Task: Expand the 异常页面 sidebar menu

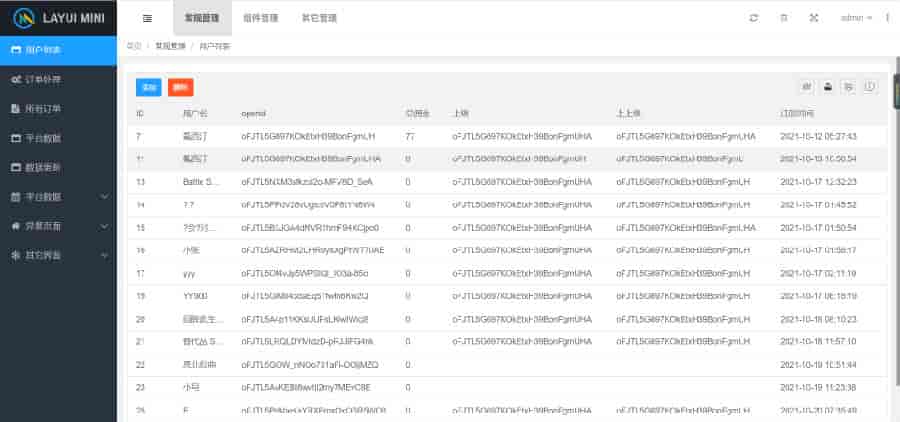Action: 58,226
